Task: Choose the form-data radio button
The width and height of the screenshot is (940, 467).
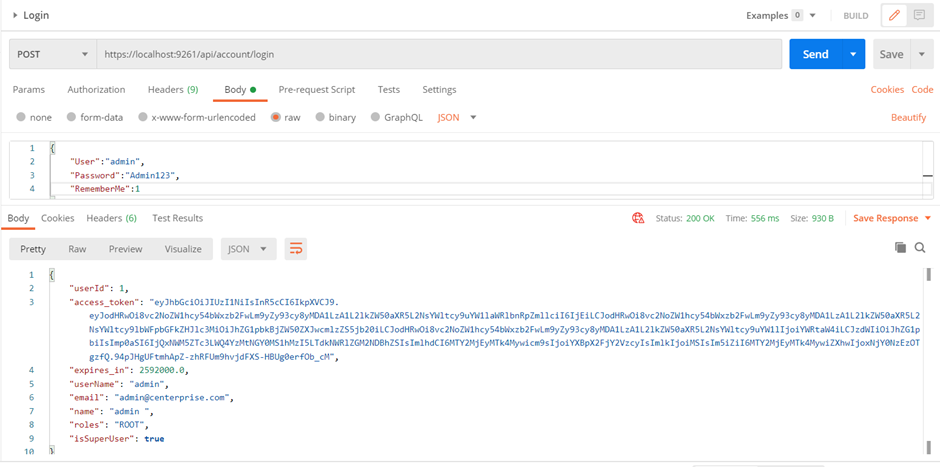Action: click(x=73, y=117)
